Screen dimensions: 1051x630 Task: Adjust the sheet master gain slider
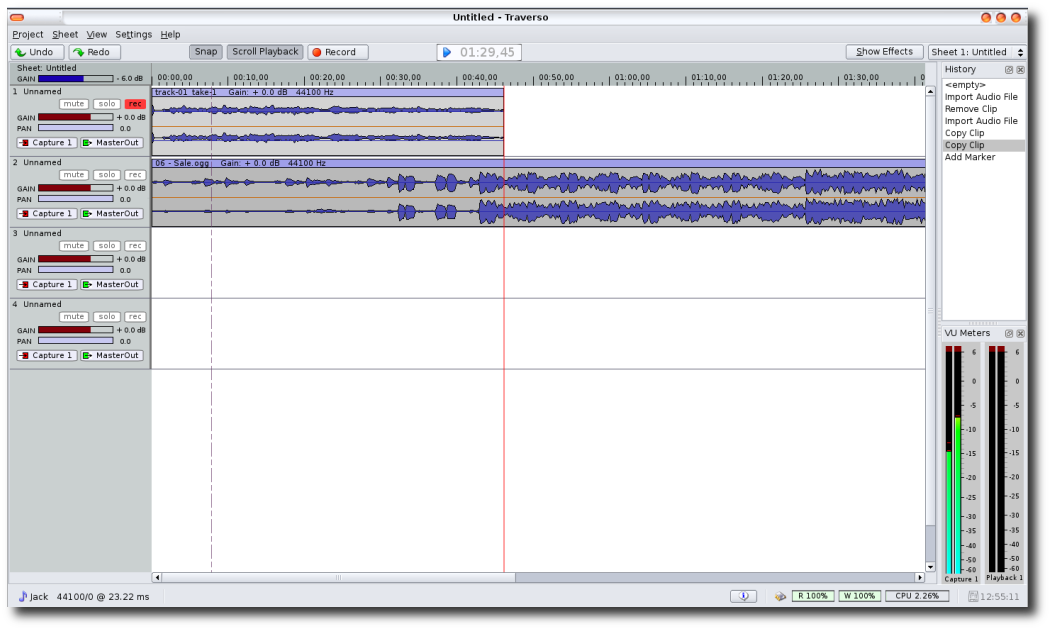[x=75, y=78]
